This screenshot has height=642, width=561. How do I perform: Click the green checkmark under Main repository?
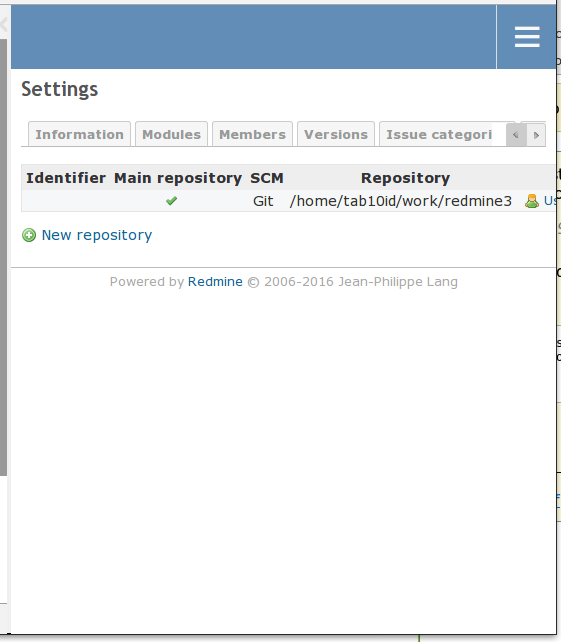pyautogui.click(x=172, y=201)
